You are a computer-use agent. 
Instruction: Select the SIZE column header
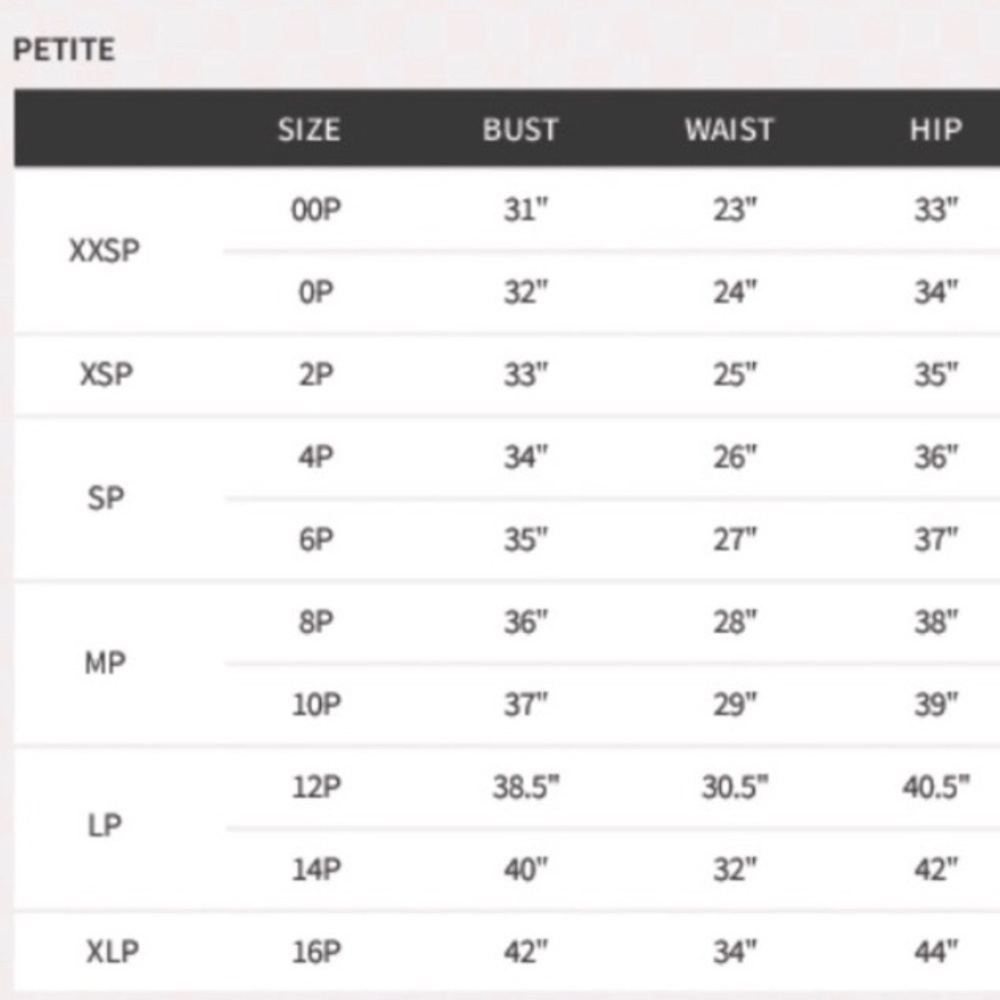(309, 129)
